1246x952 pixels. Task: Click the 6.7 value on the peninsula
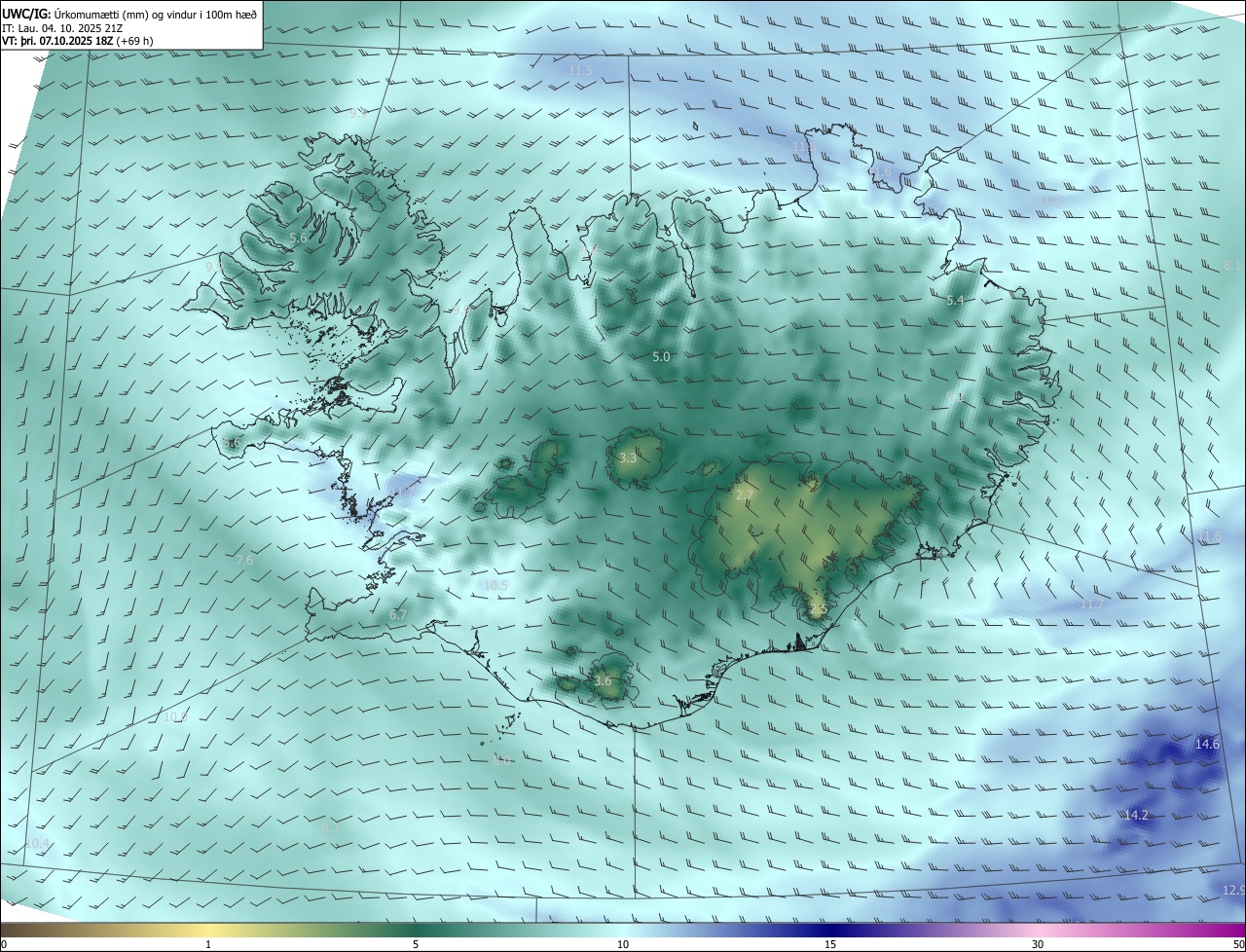pos(397,615)
